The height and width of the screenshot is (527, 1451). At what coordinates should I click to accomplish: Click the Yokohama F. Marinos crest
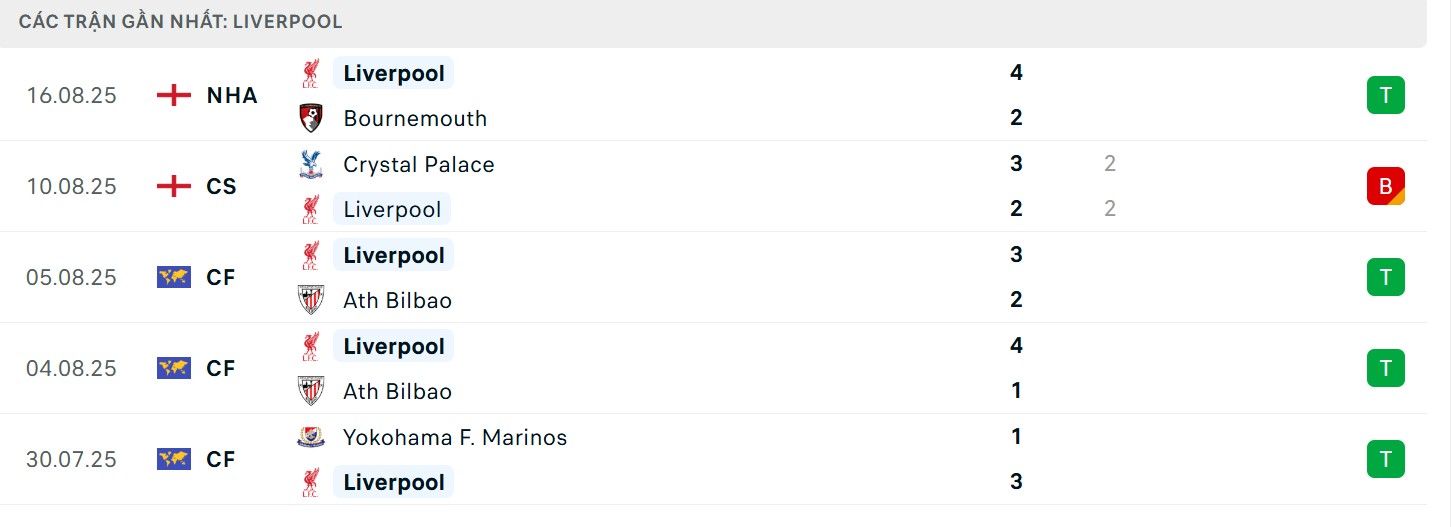pos(311,437)
